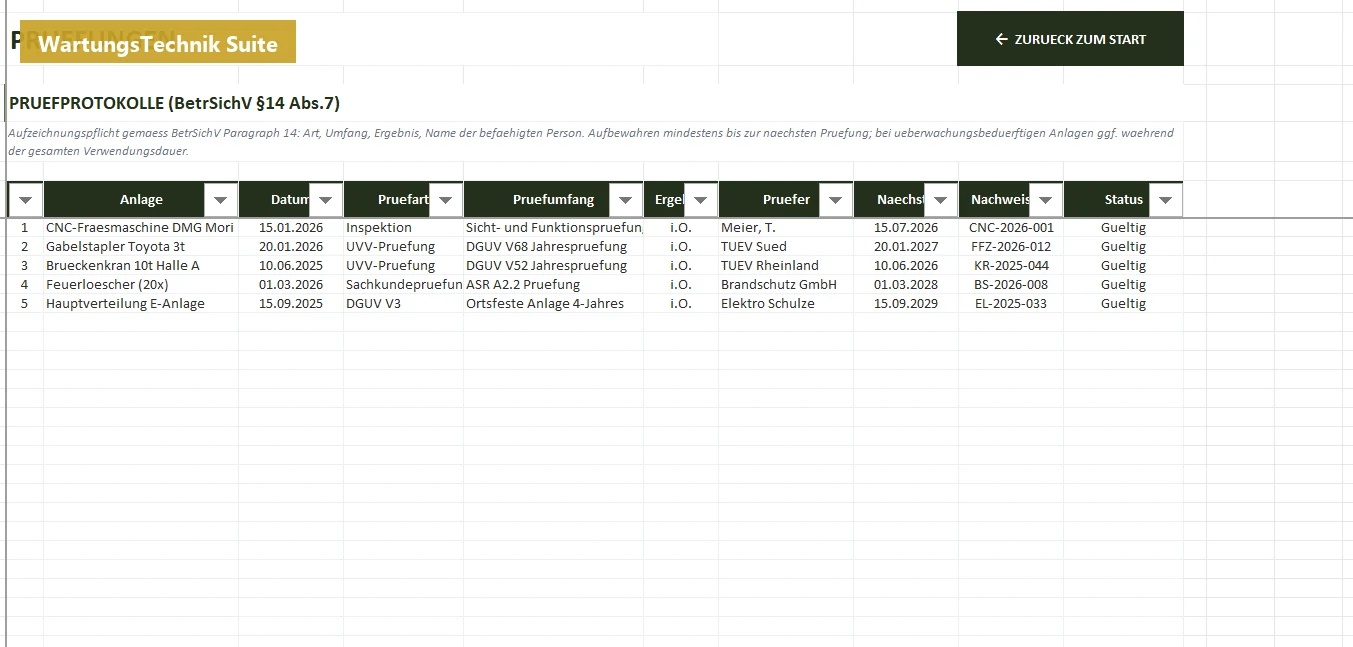Click the ZURUECK ZUM START button

(x=1070, y=39)
